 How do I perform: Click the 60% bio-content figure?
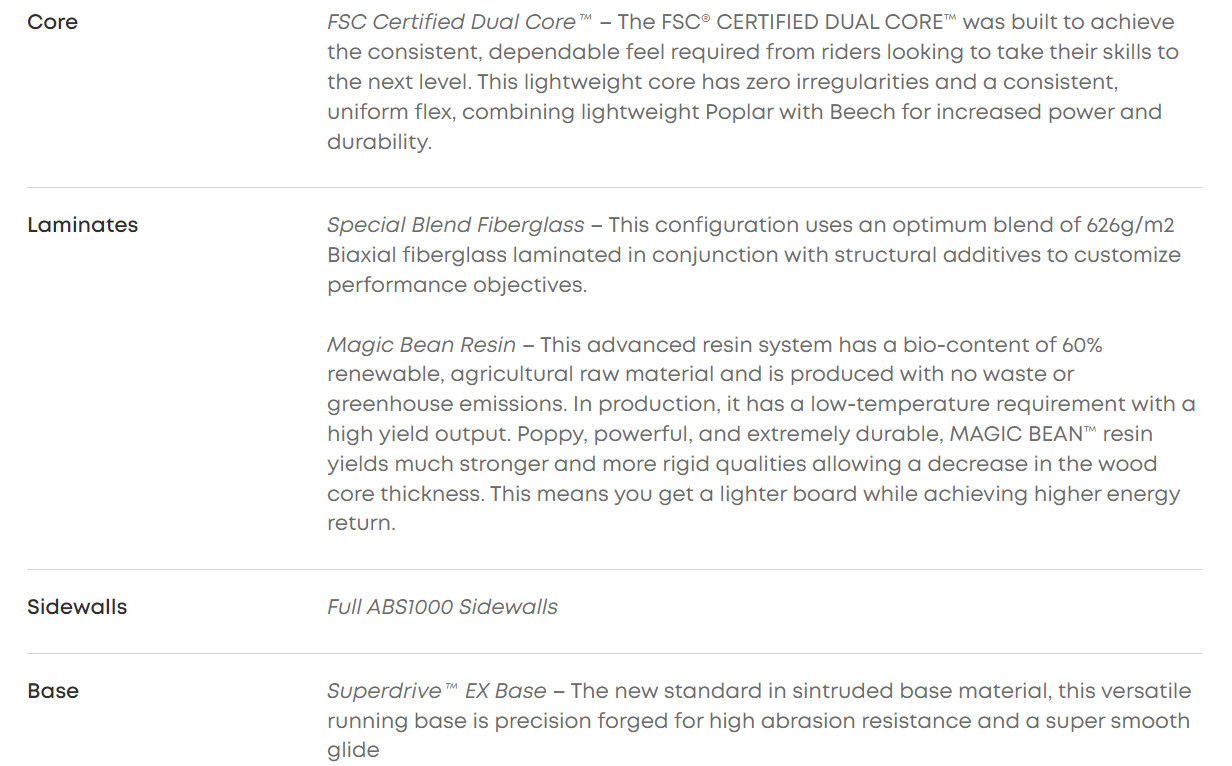1082,345
